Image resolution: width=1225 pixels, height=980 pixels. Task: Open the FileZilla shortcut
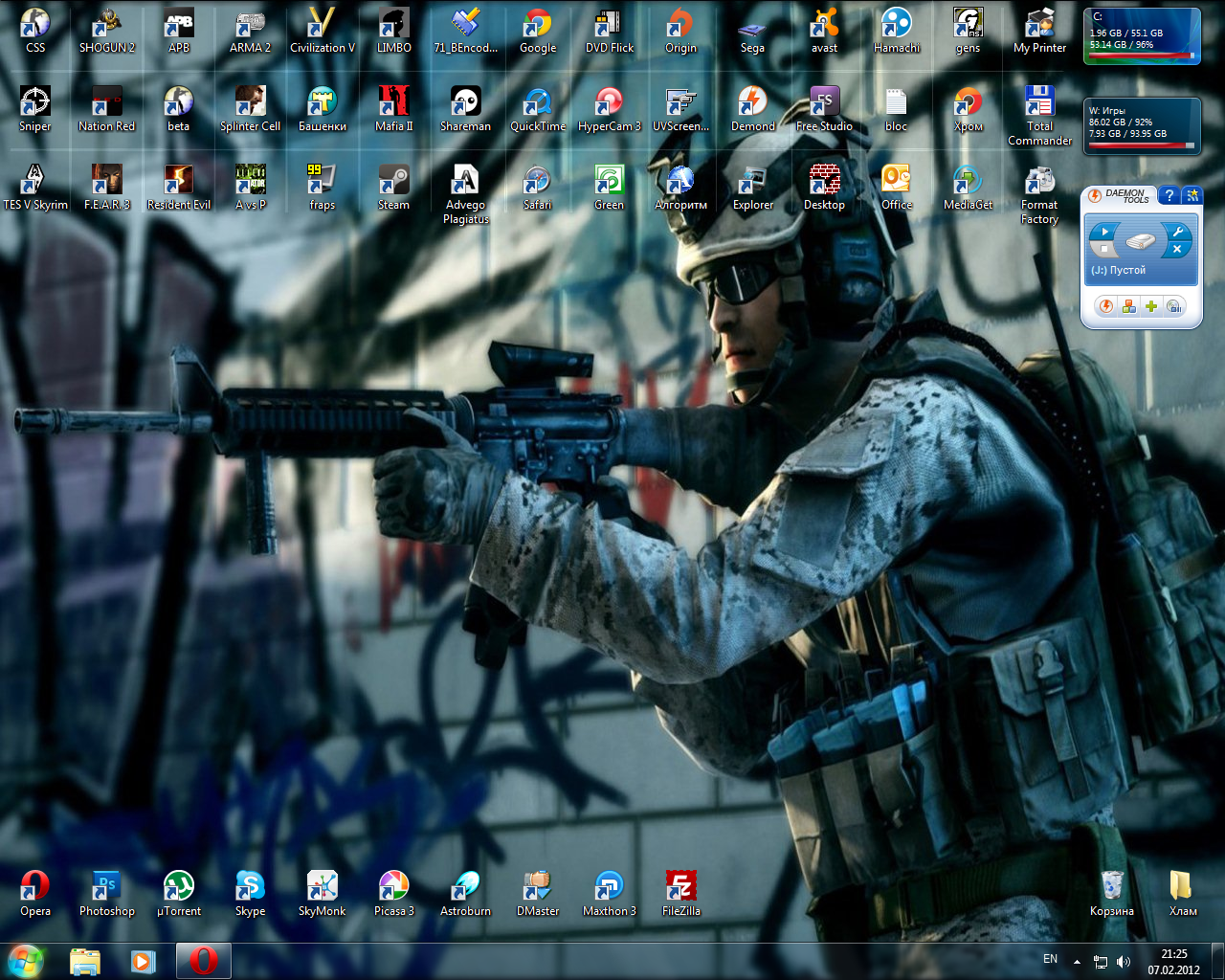(681, 894)
